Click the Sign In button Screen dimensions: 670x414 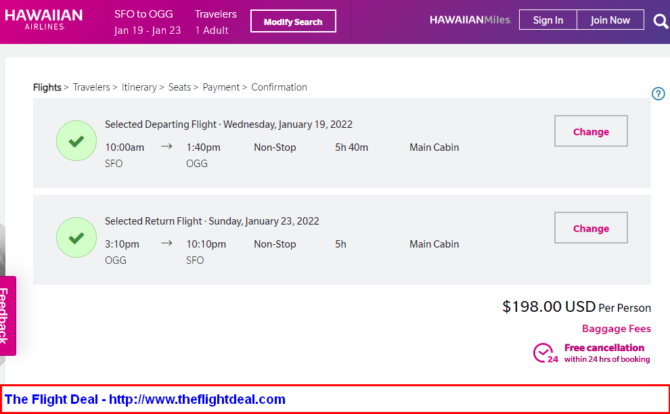pos(548,20)
